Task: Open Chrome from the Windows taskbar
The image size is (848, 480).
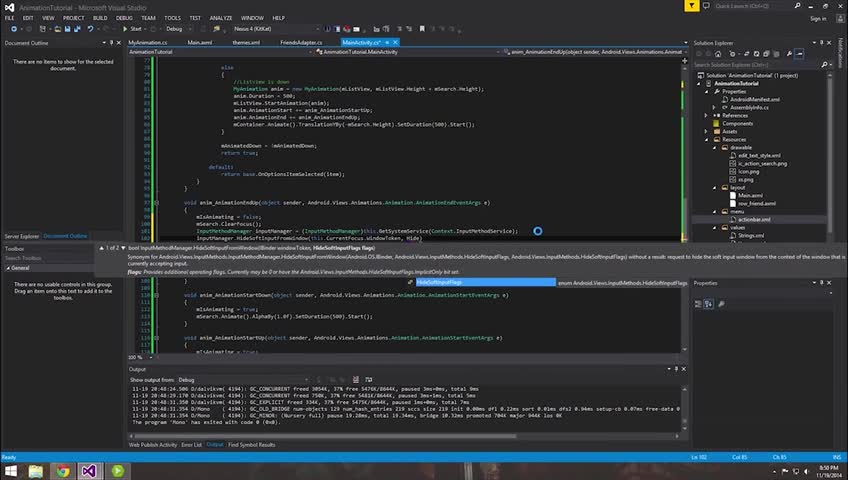Action: click(63, 471)
